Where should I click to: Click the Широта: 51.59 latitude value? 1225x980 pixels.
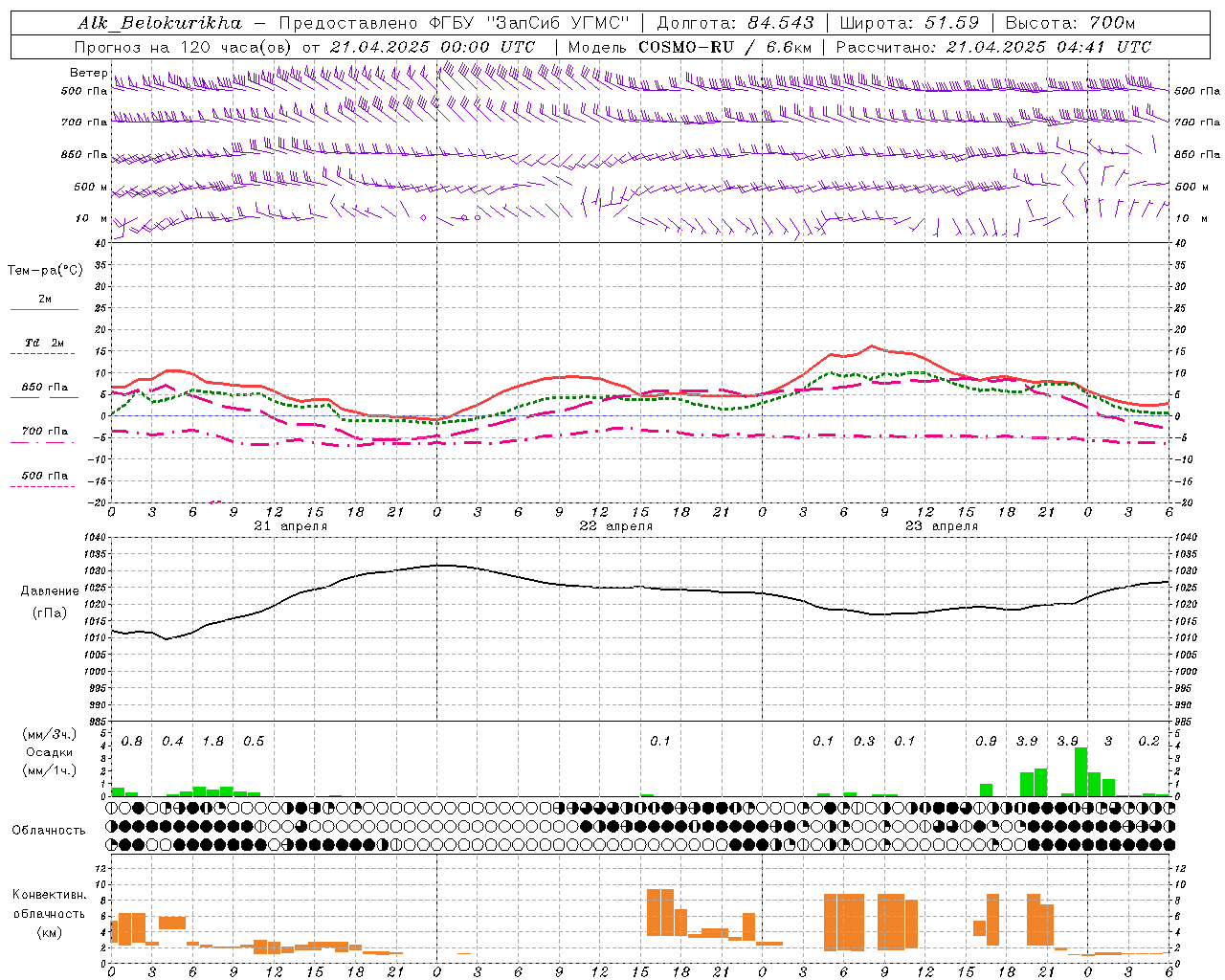[x=909, y=23]
